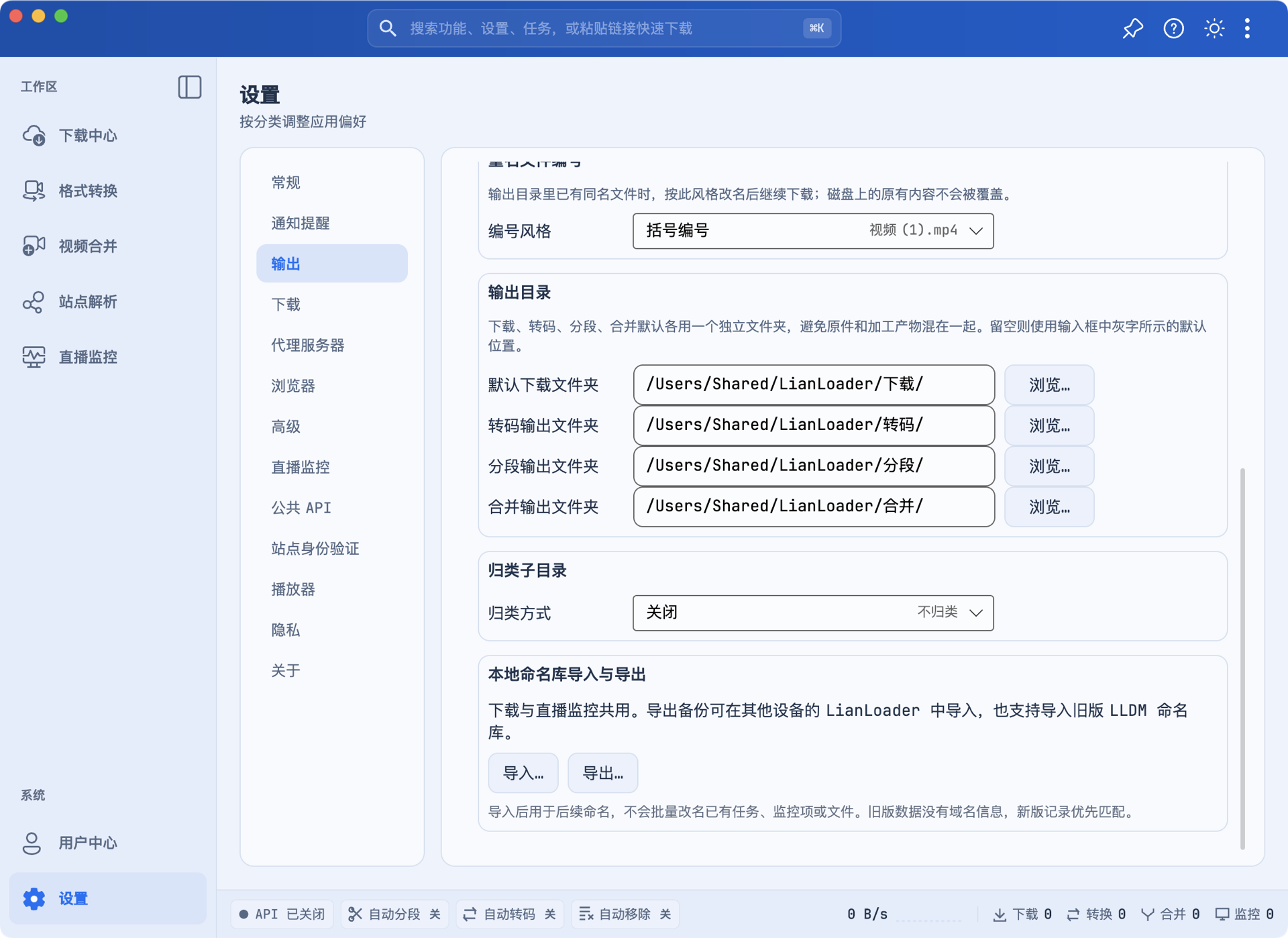The width and height of the screenshot is (1288, 938).
Task: Select the 隐私 settings category
Action: click(332, 629)
